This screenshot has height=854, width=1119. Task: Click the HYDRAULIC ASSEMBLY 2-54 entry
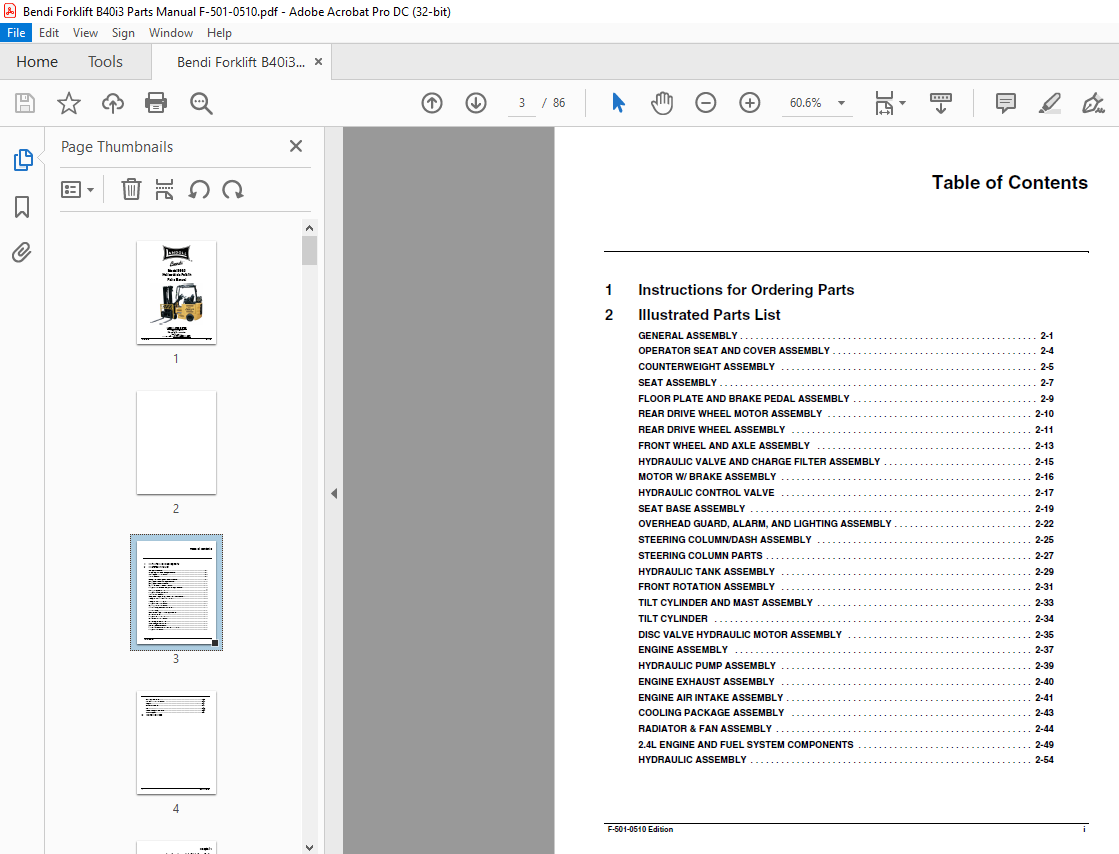[846, 760]
